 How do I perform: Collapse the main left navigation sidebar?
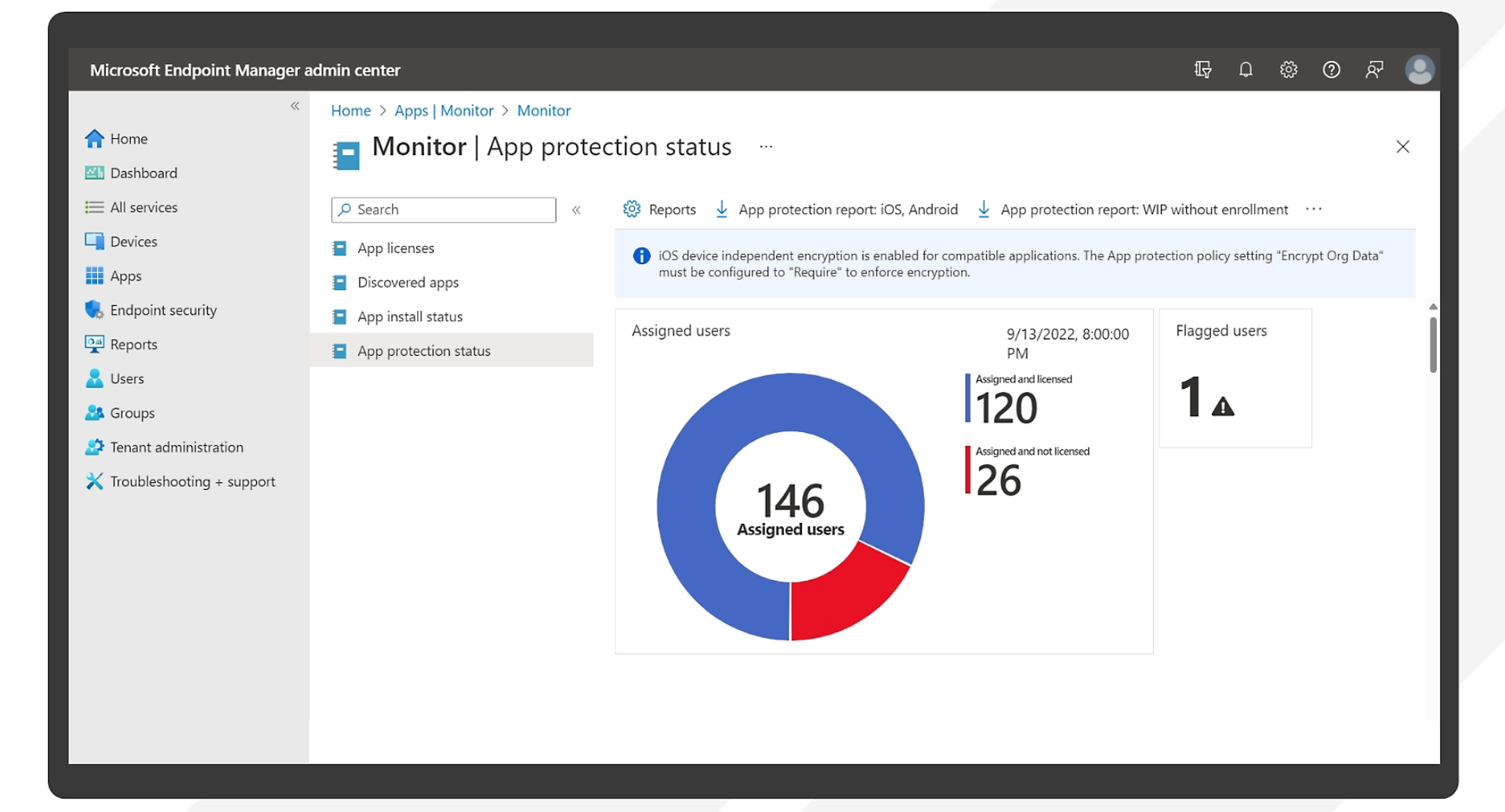point(295,106)
